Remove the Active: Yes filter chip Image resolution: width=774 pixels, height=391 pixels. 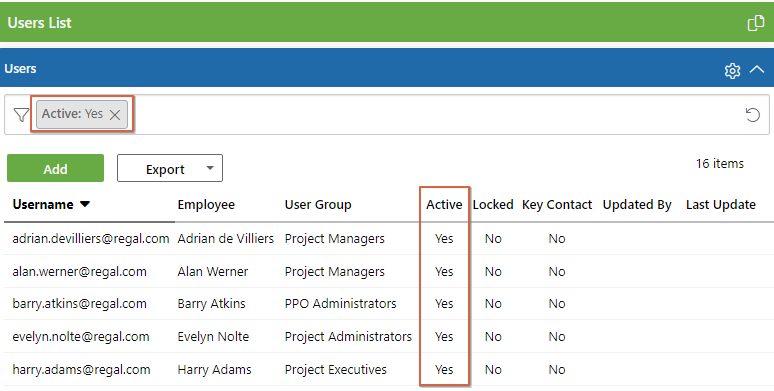point(115,115)
